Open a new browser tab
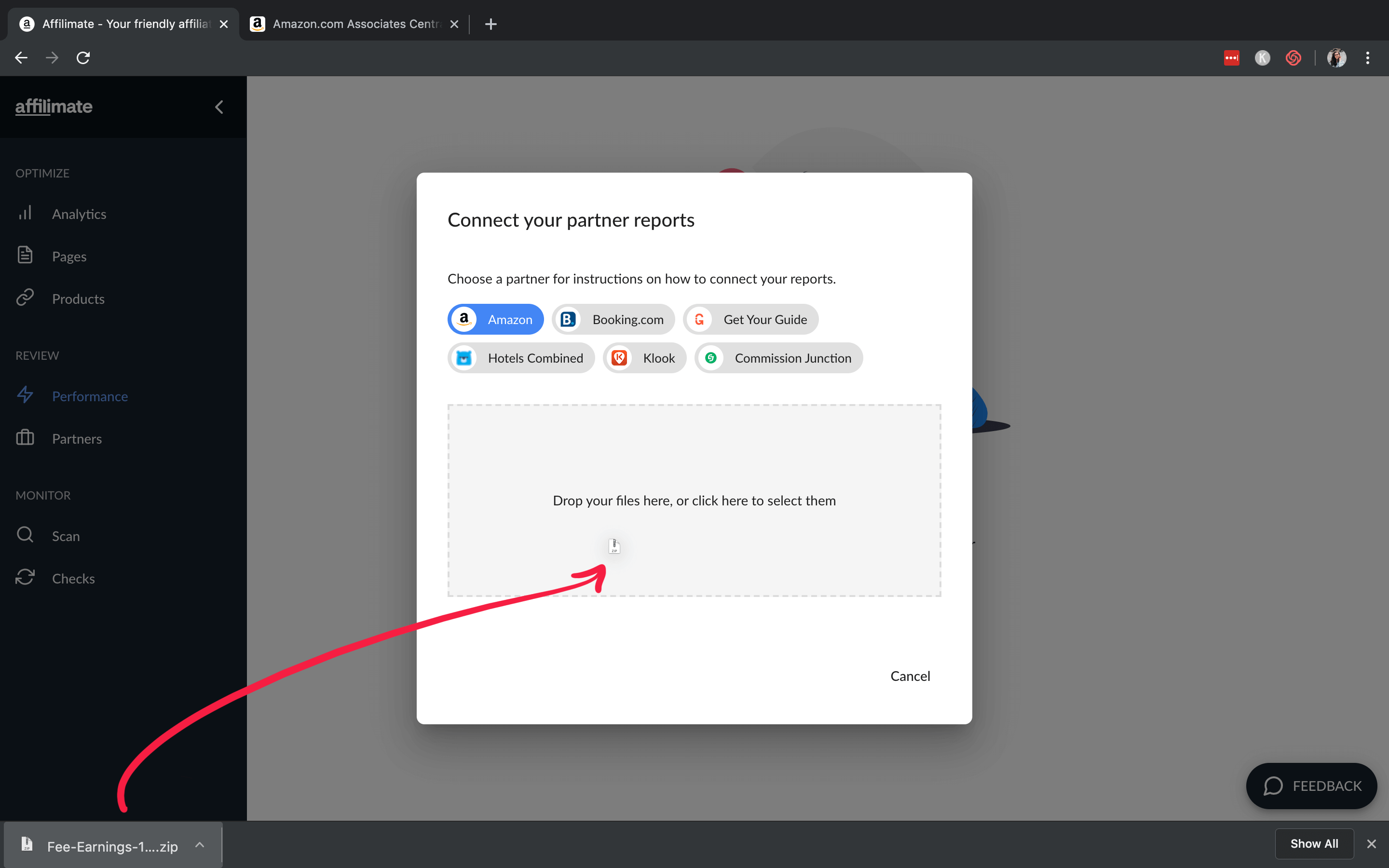 490,24
